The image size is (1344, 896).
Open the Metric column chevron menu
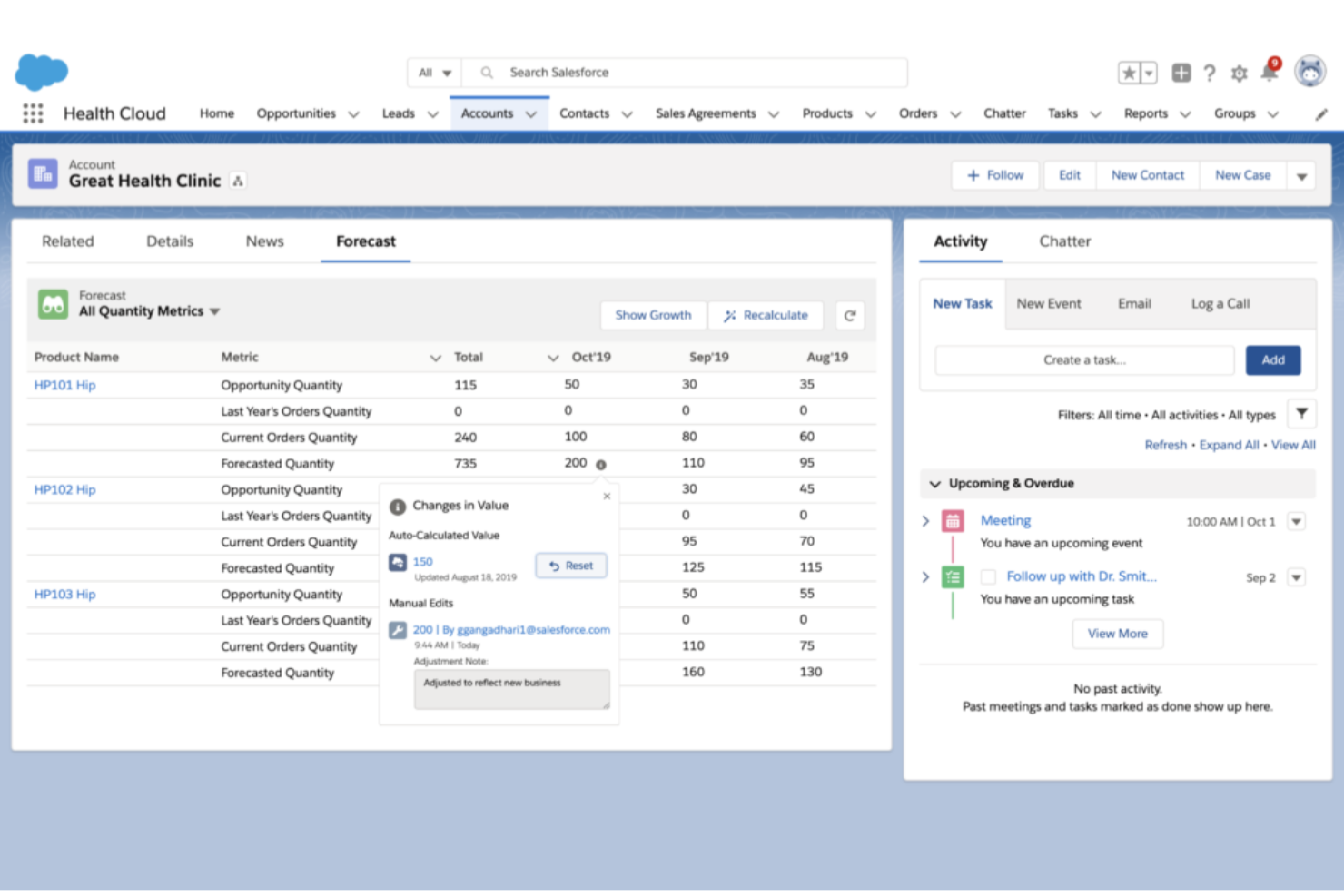435,358
